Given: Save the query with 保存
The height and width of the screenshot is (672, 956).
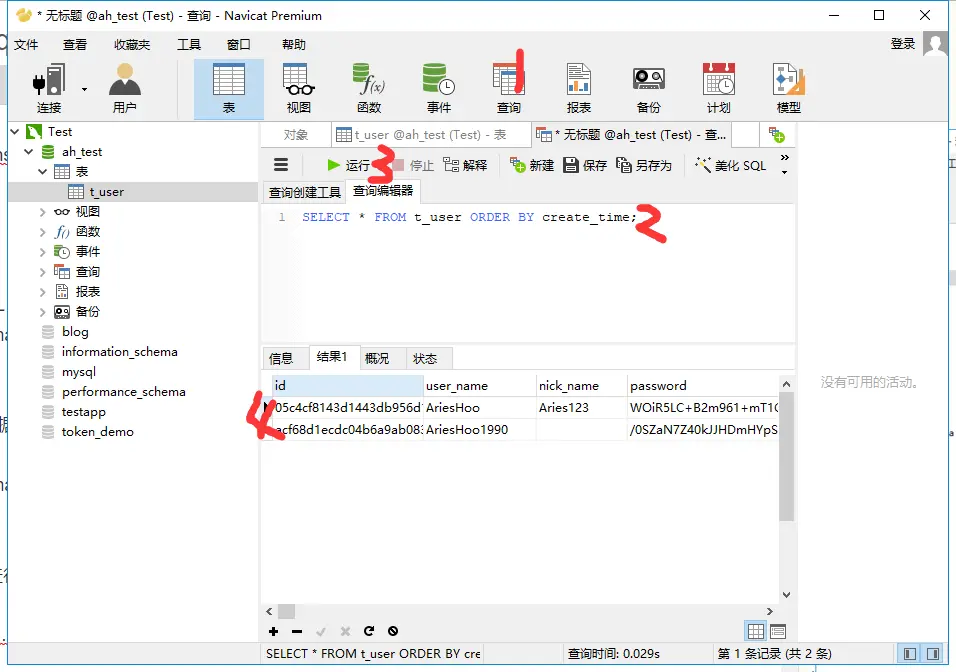Looking at the screenshot, I should tap(585, 165).
